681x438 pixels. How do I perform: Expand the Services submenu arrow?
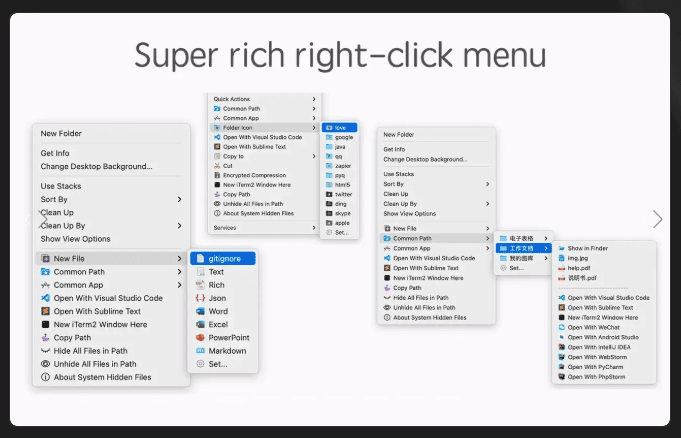(314, 228)
